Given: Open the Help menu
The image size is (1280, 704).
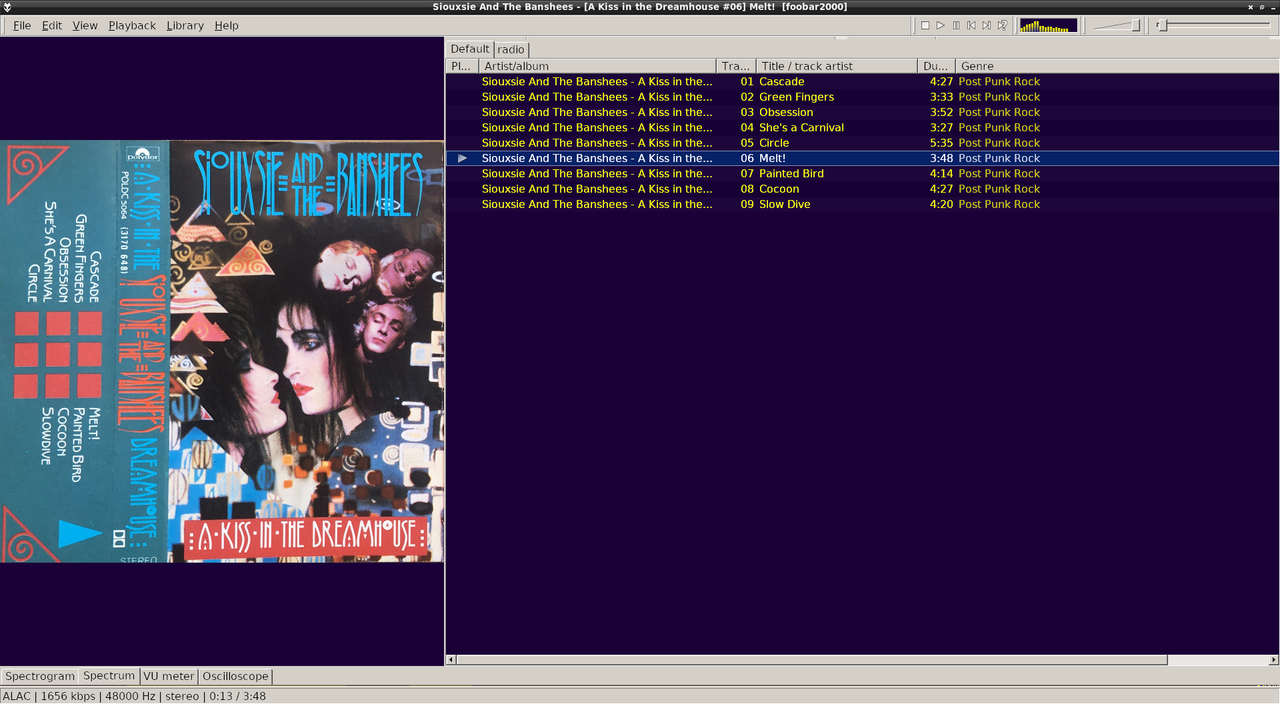Looking at the screenshot, I should (226, 25).
